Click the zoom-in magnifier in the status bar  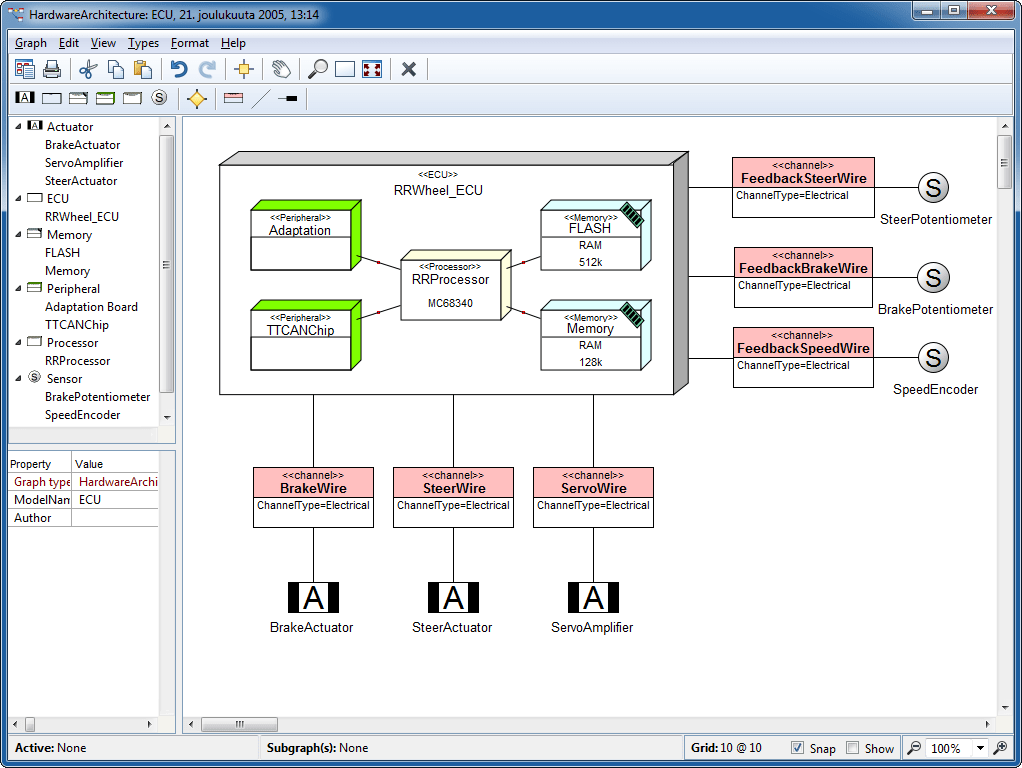pyautogui.click(x=999, y=748)
